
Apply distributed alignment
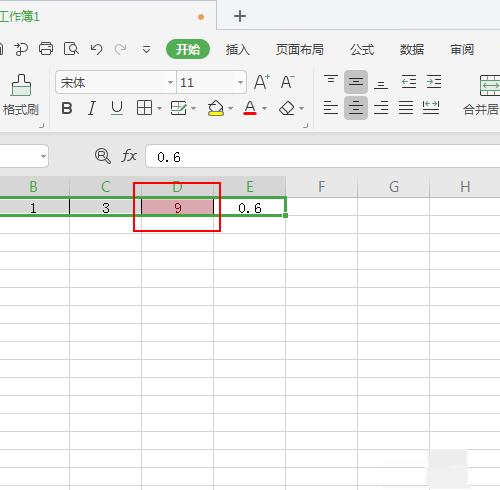pos(431,108)
